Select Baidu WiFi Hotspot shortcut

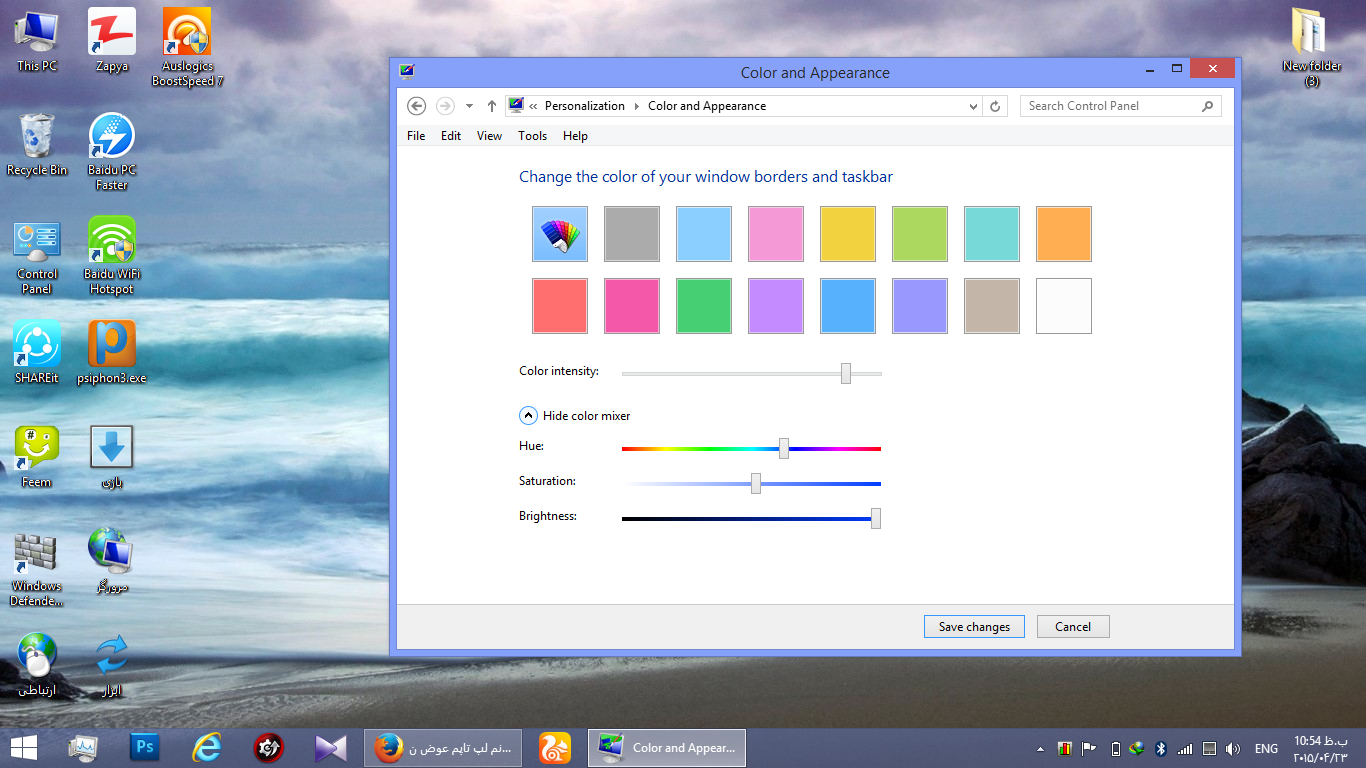(112, 256)
